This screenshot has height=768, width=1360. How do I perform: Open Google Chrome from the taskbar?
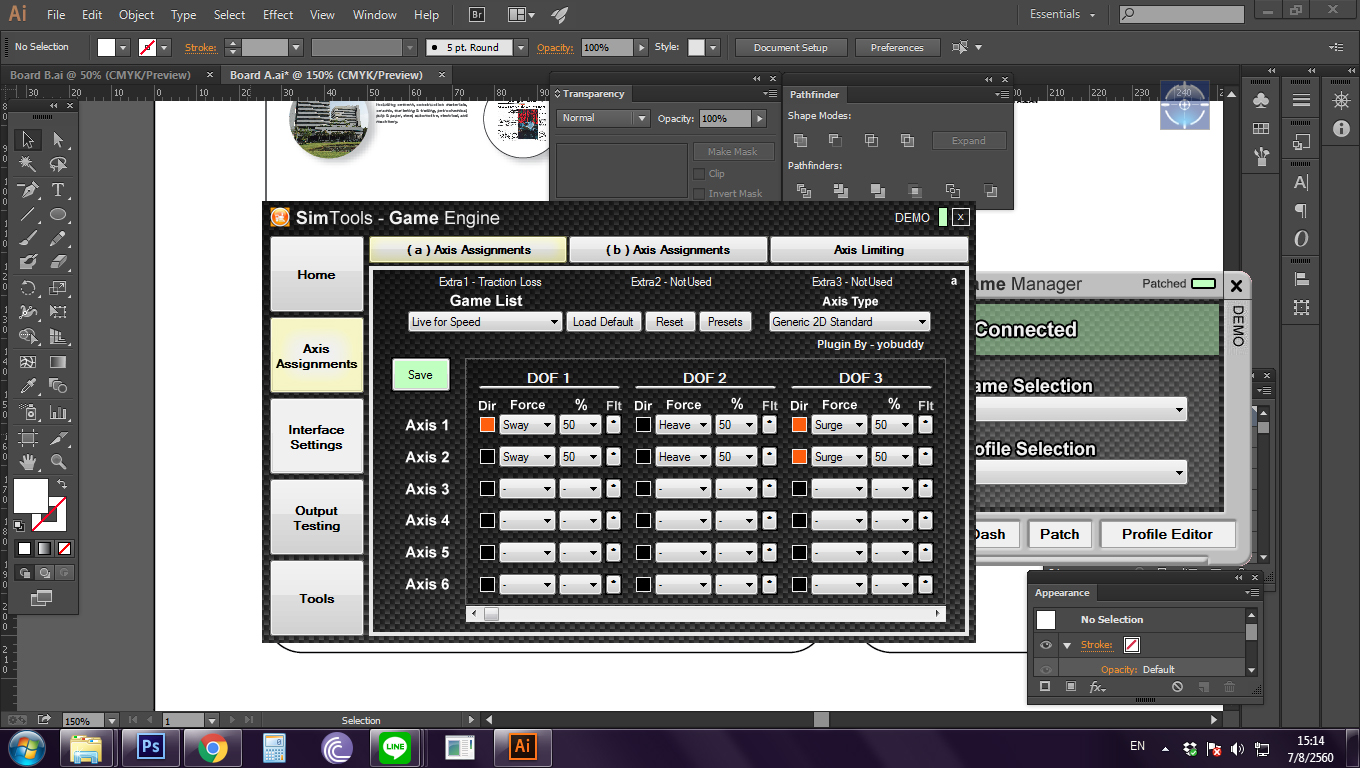(211, 747)
